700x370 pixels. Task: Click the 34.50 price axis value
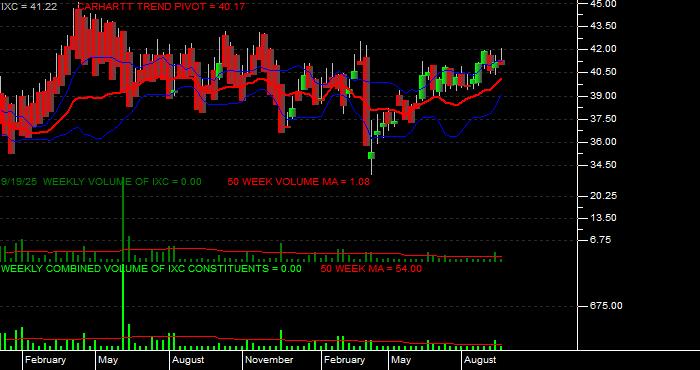pos(603,165)
